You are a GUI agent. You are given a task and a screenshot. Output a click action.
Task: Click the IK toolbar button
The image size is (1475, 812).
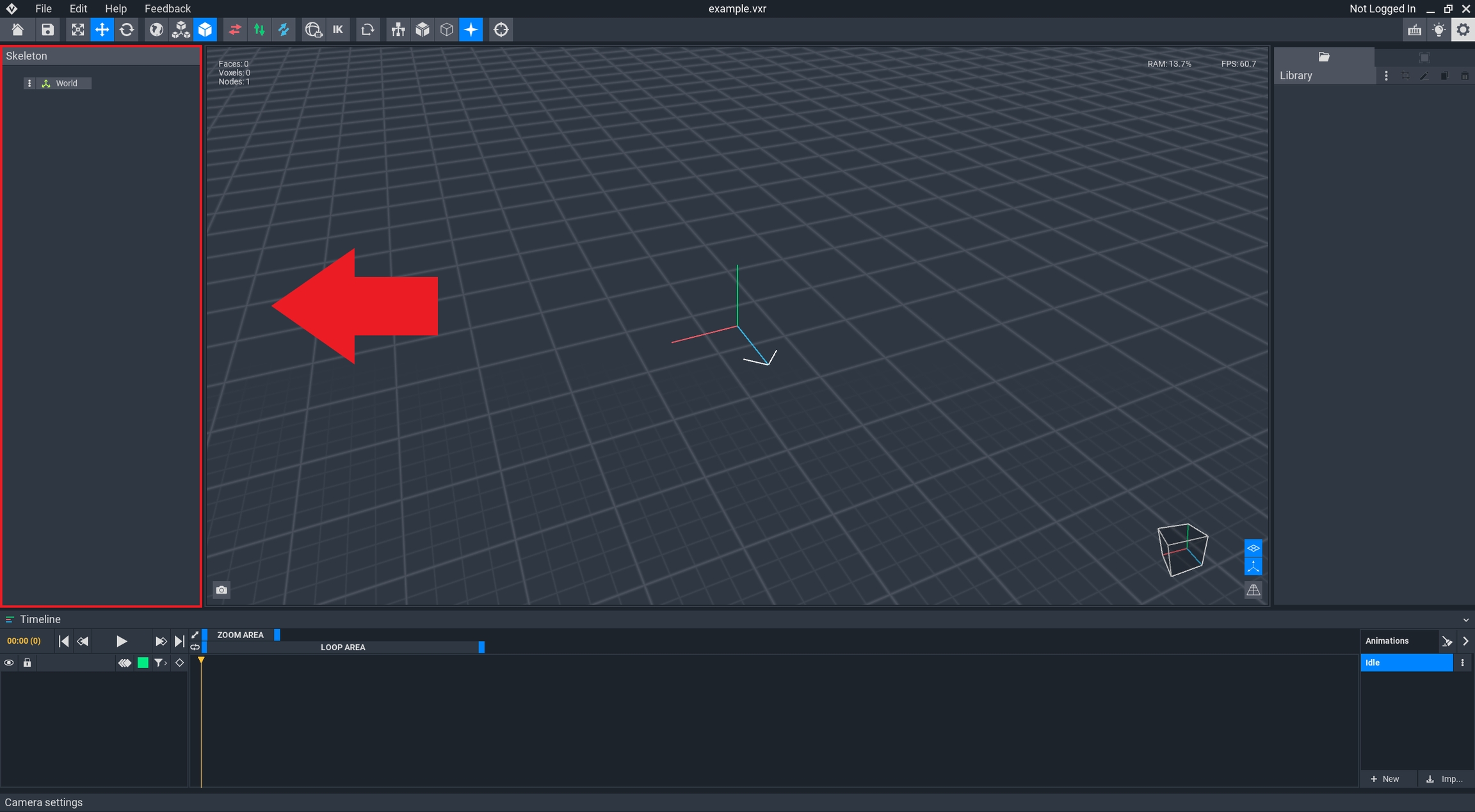click(x=337, y=29)
